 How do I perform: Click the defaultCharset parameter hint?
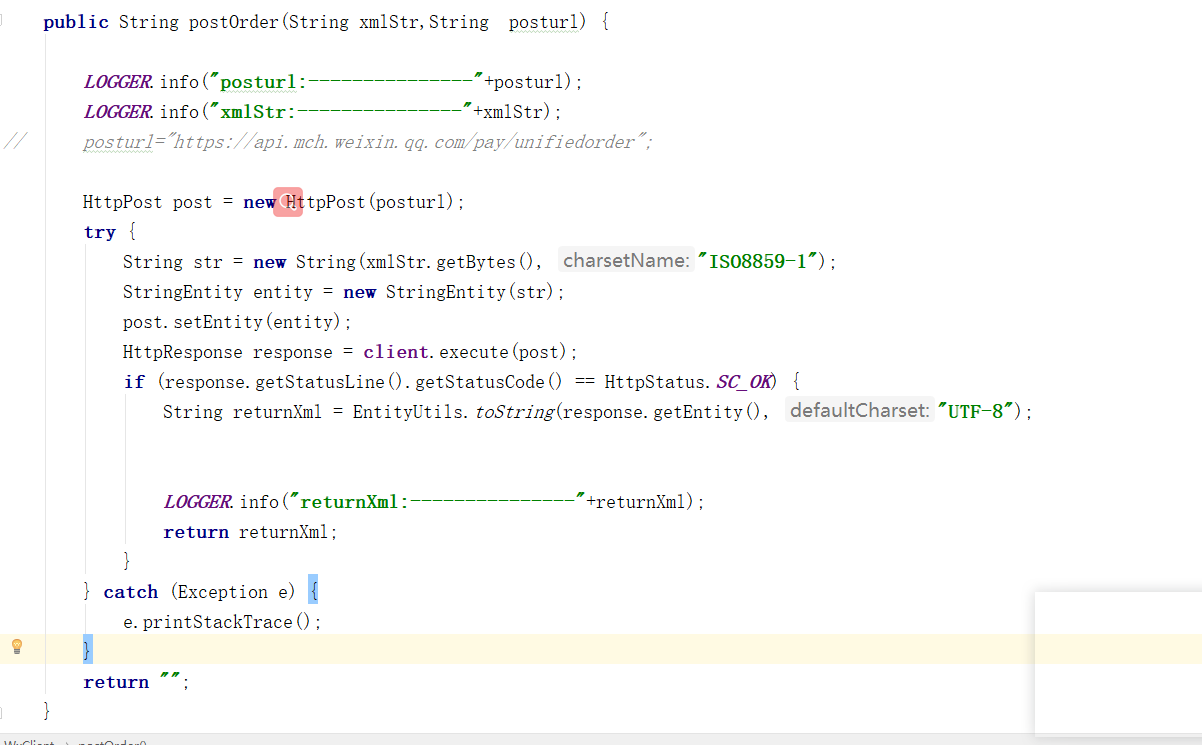(858, 411)
